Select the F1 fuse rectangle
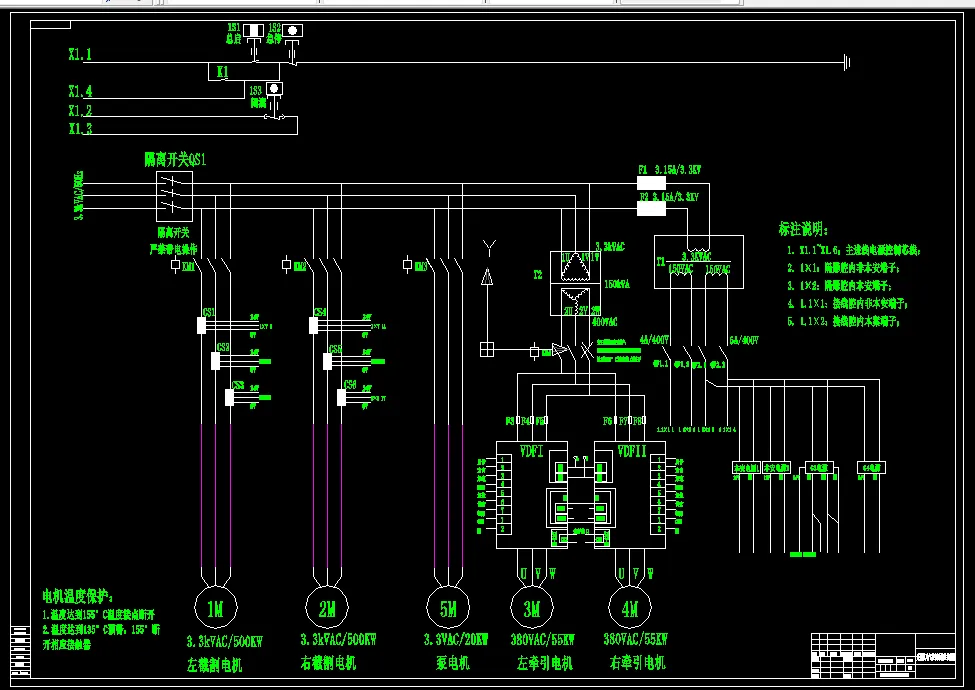 click(651, 183)
